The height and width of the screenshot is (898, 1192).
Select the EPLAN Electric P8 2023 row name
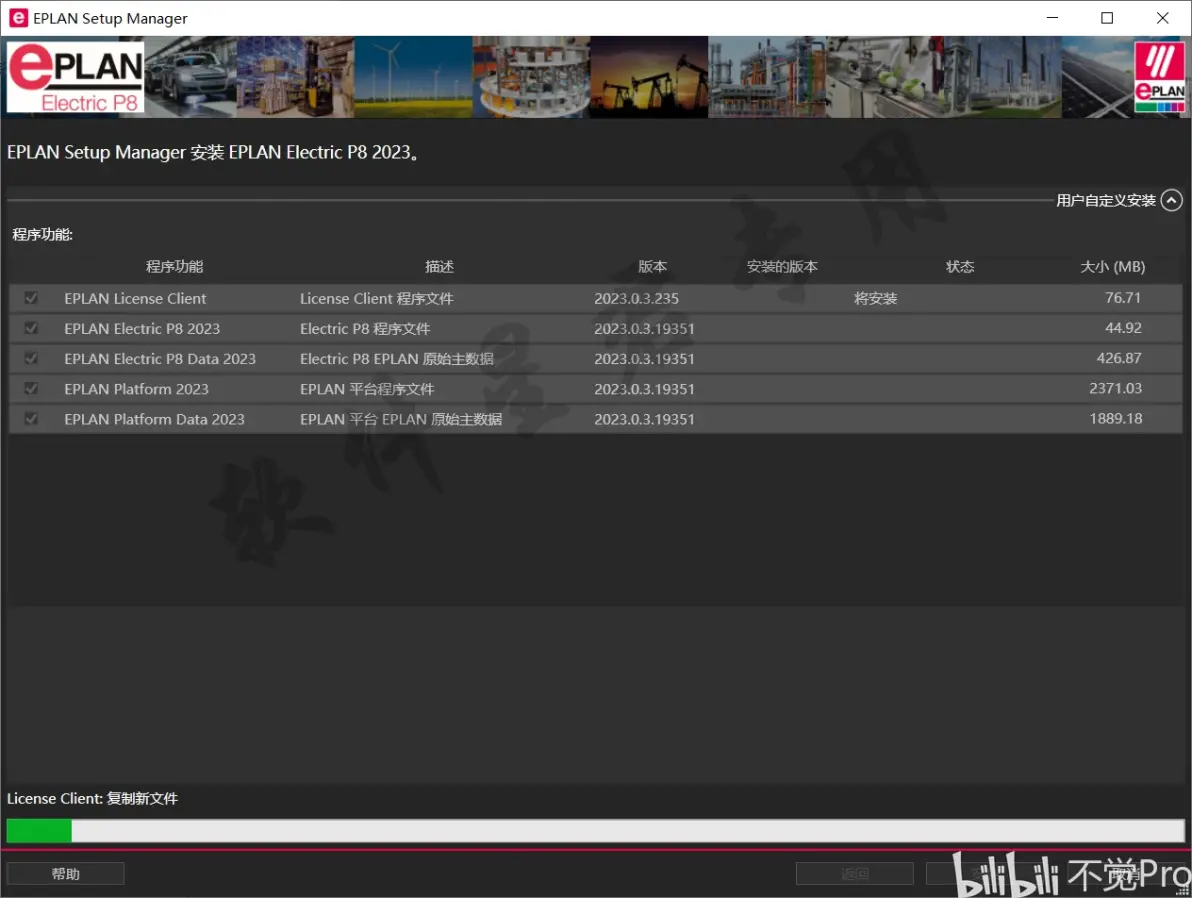pos(142,328)
